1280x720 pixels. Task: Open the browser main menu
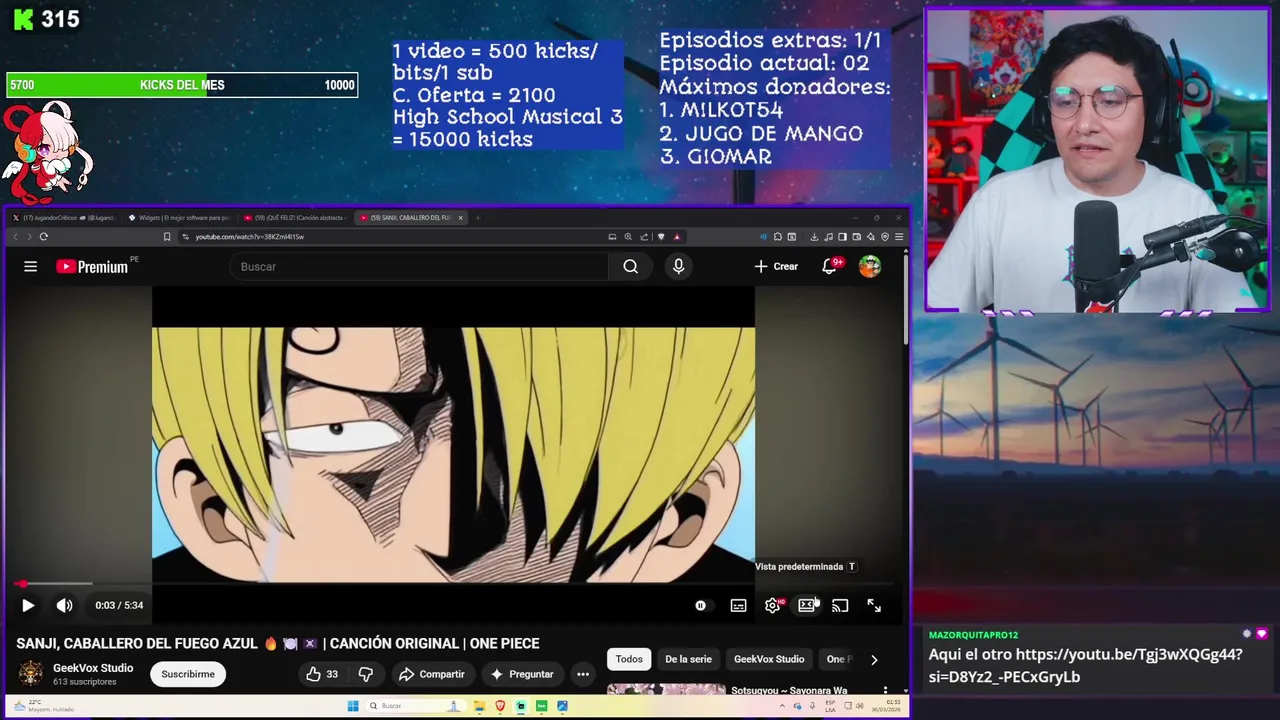pyautogui.click(x=899, y=237)
